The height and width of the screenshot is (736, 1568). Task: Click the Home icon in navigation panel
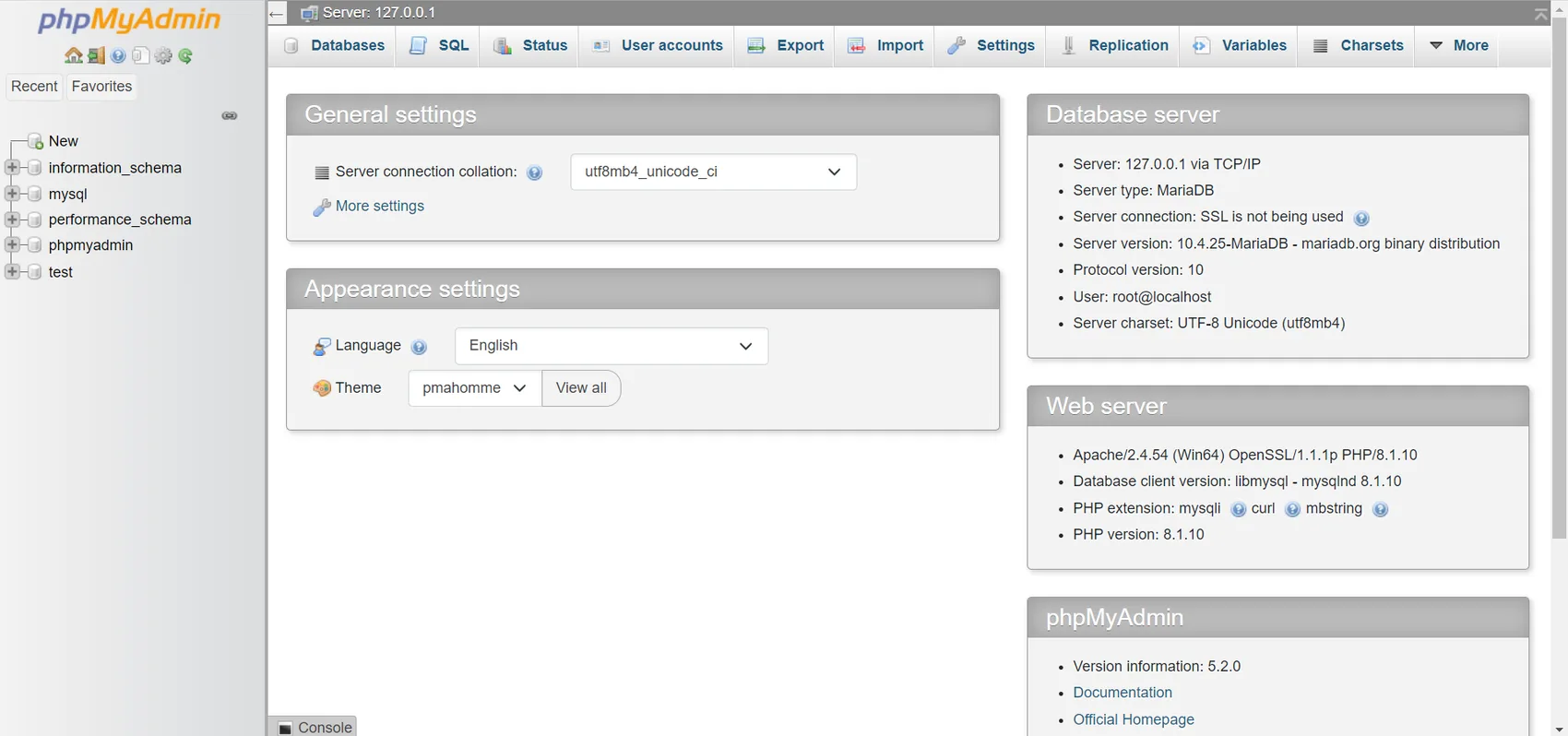click(x=73, y=56)
